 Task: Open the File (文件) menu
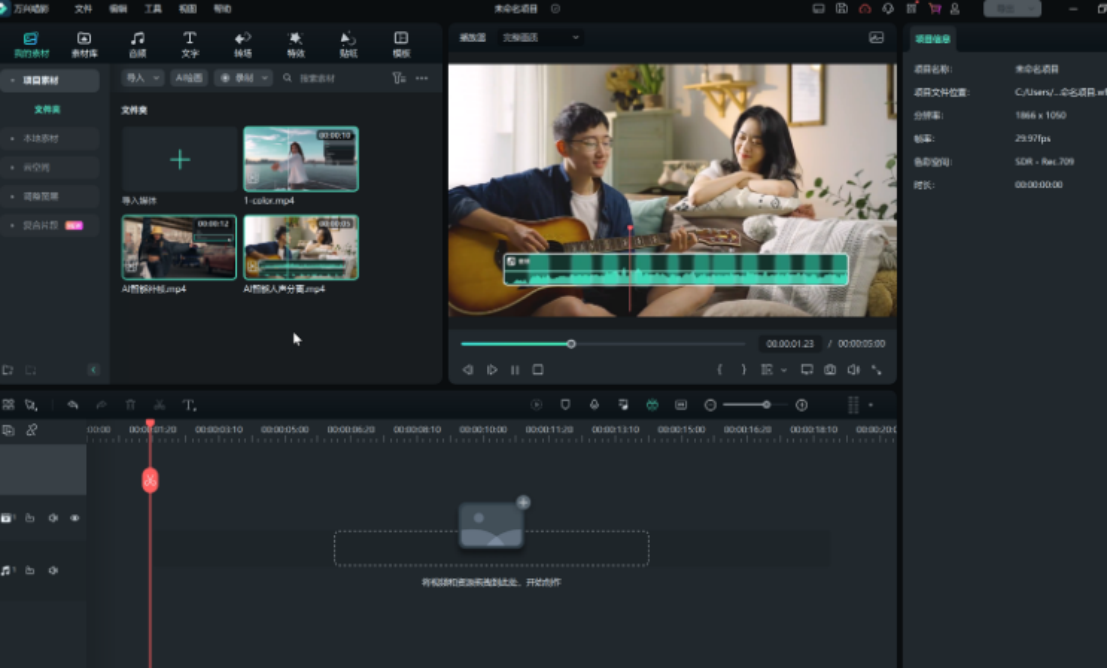click(x=84, y=9)
